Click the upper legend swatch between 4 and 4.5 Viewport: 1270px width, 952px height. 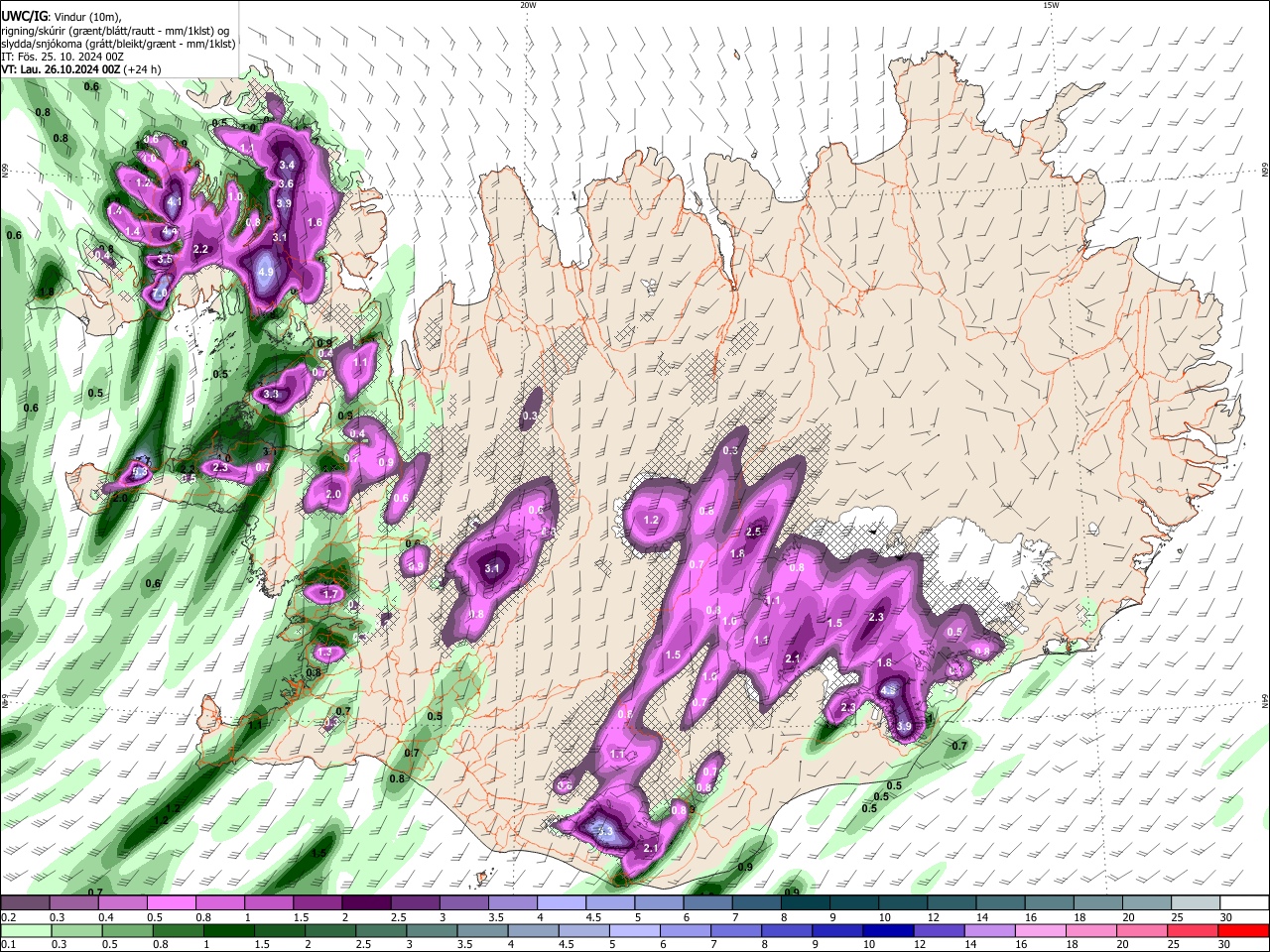pos(560,902)
